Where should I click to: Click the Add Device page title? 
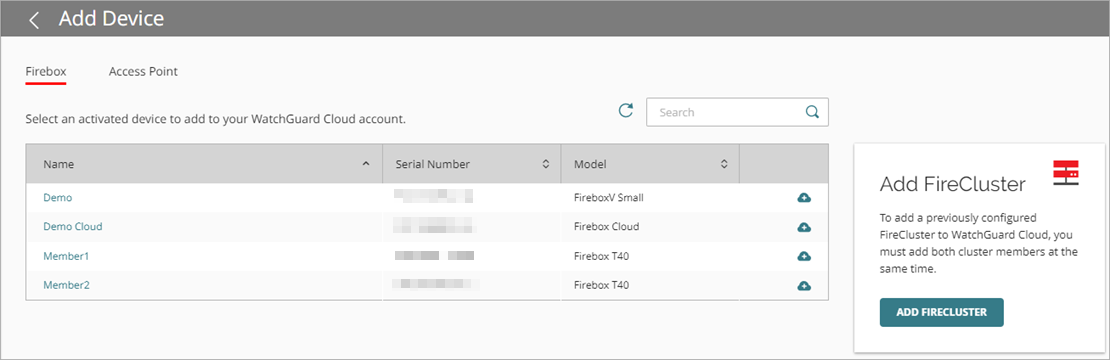click(111, 18)
